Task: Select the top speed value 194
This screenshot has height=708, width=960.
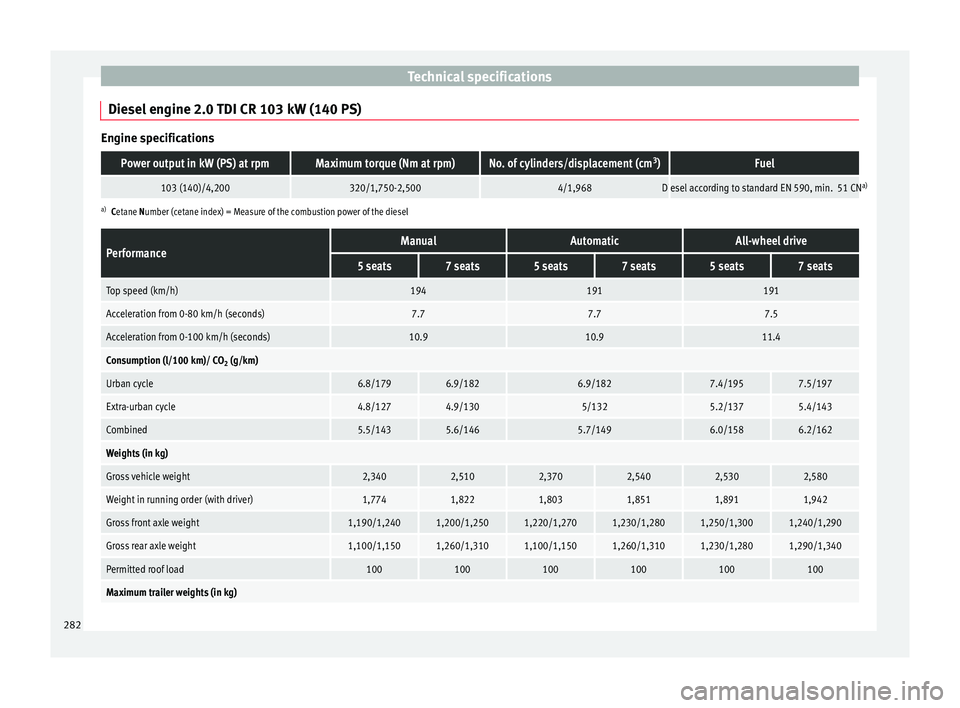Action: coord(418,291)
